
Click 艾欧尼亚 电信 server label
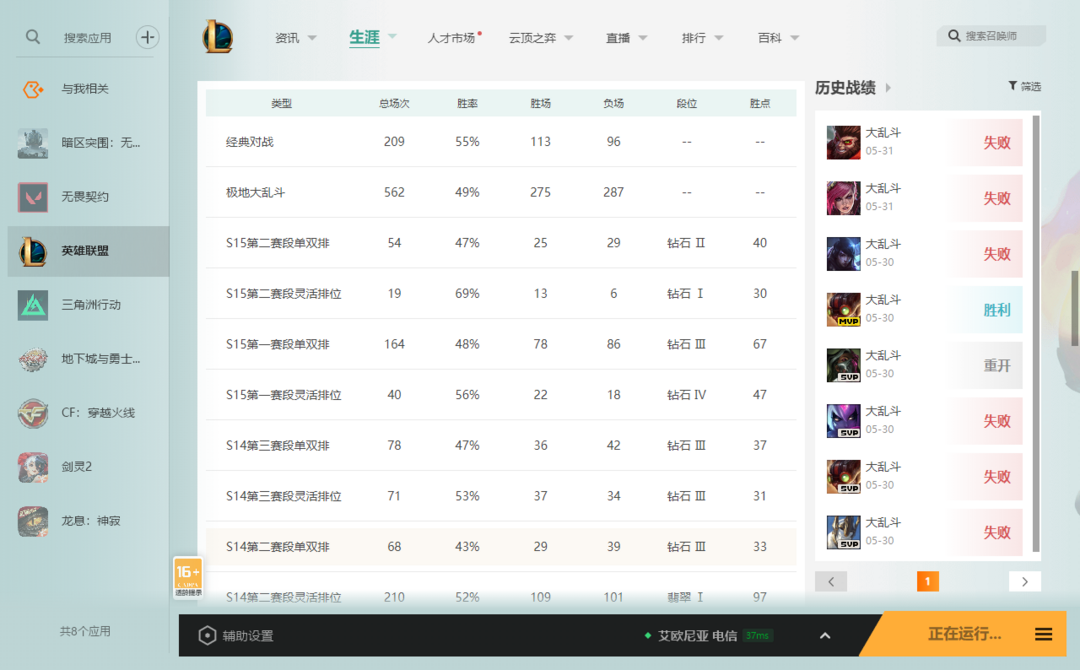tap(697, 636)
